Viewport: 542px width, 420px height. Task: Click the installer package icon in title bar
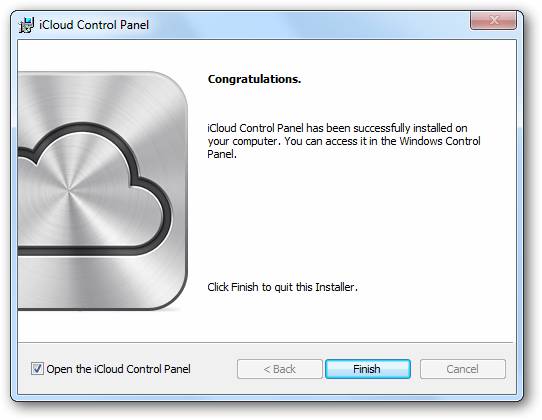26,25
